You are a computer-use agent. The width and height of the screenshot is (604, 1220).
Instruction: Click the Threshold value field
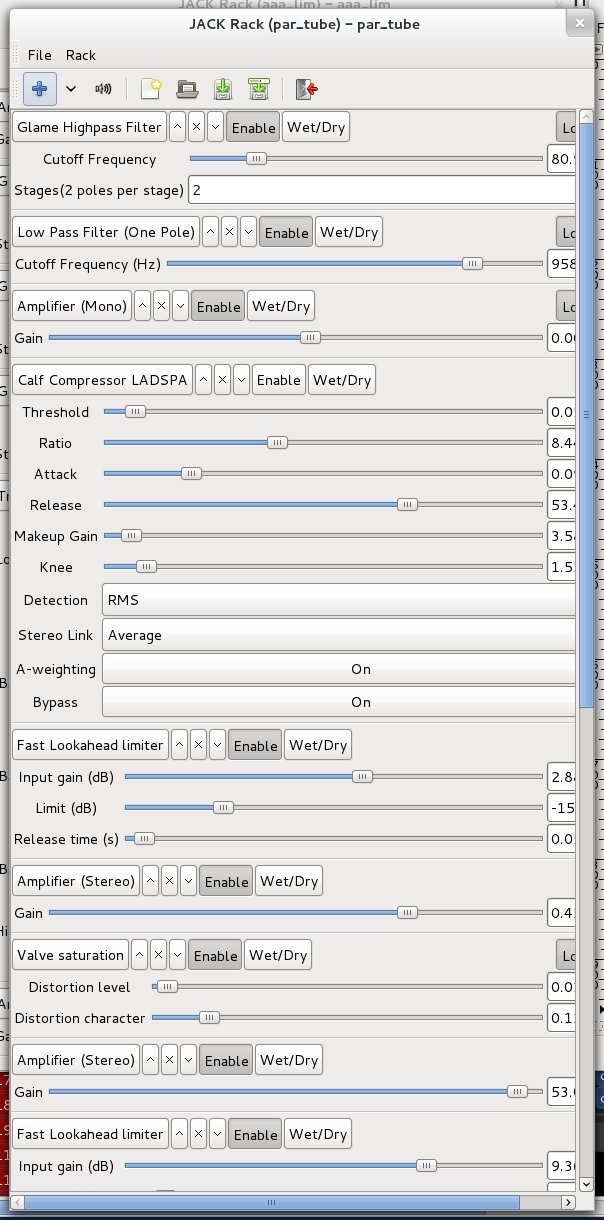(x=562, y=411)
